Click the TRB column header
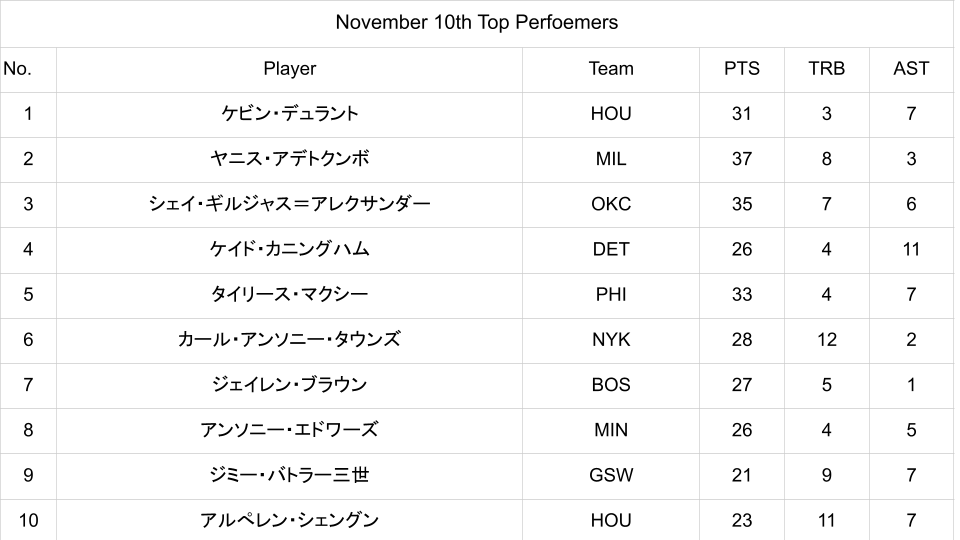Image resolution: width=960 pixels, height=540 pixels. (x=826, y=69)
